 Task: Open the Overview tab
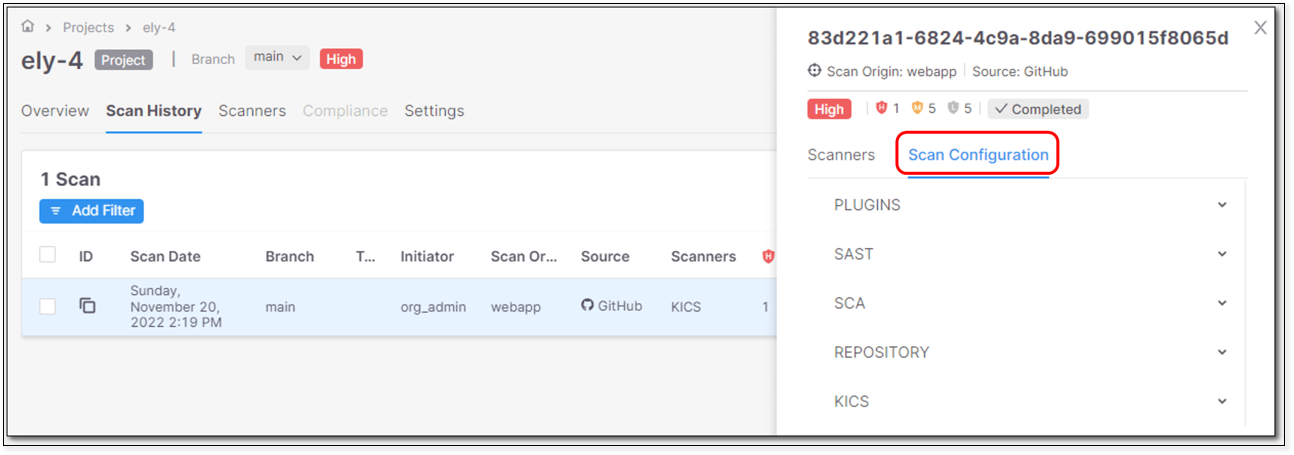pos(55,111)
